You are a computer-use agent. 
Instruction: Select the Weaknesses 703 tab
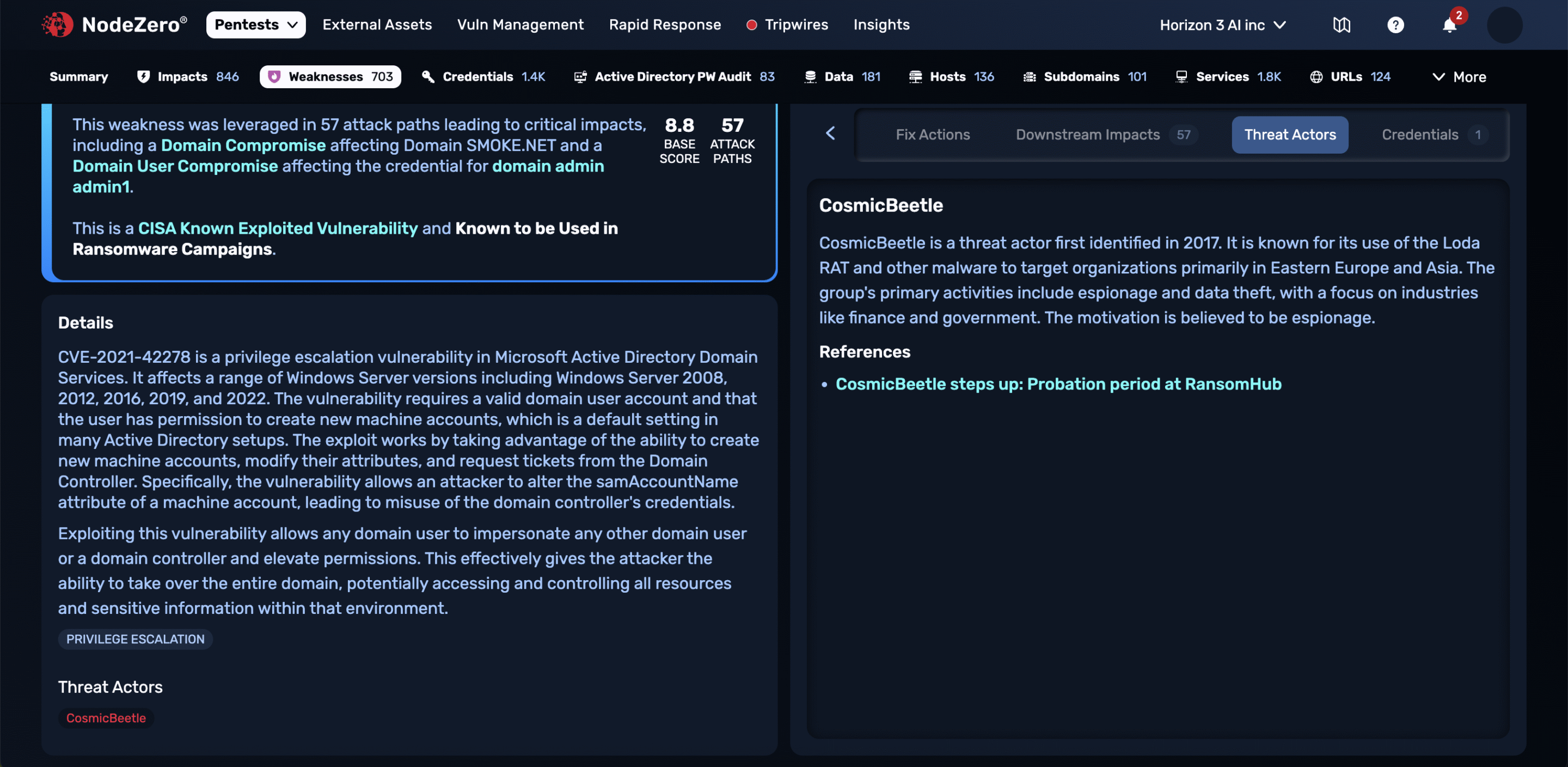[330, 77]
